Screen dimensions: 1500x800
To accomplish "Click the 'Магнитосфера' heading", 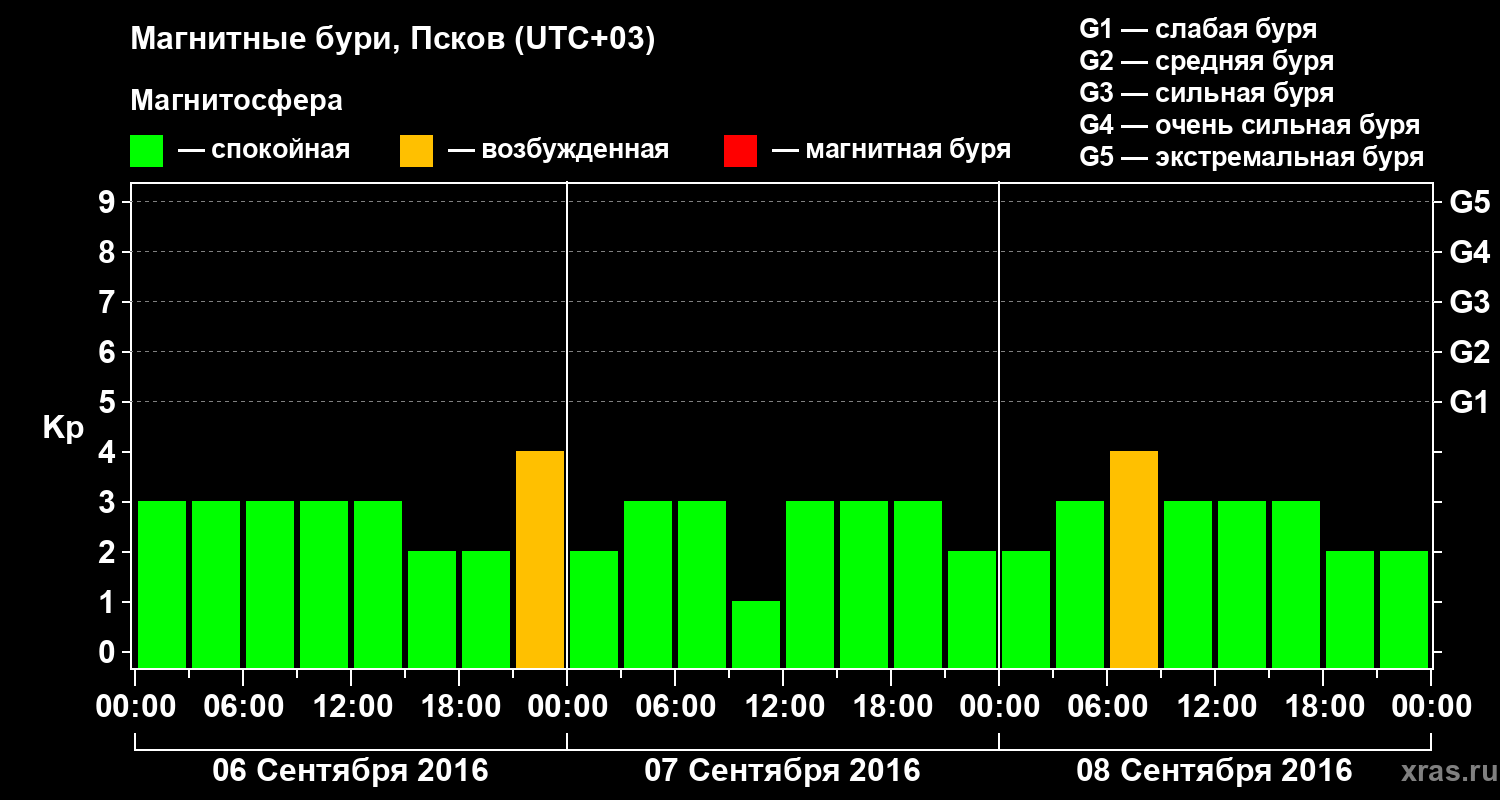I will point(236,101).
